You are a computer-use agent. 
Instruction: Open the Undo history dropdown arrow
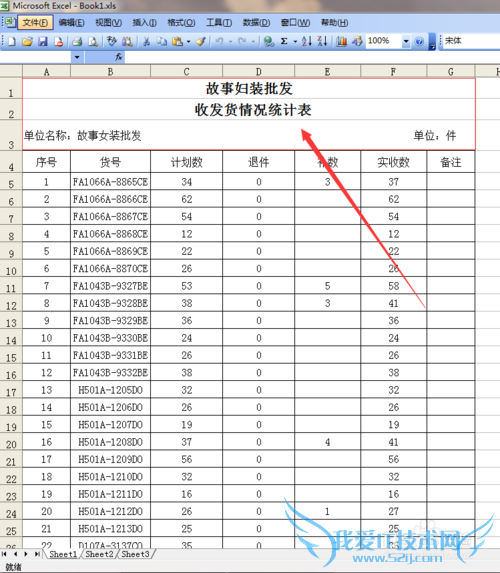point(231,41)
